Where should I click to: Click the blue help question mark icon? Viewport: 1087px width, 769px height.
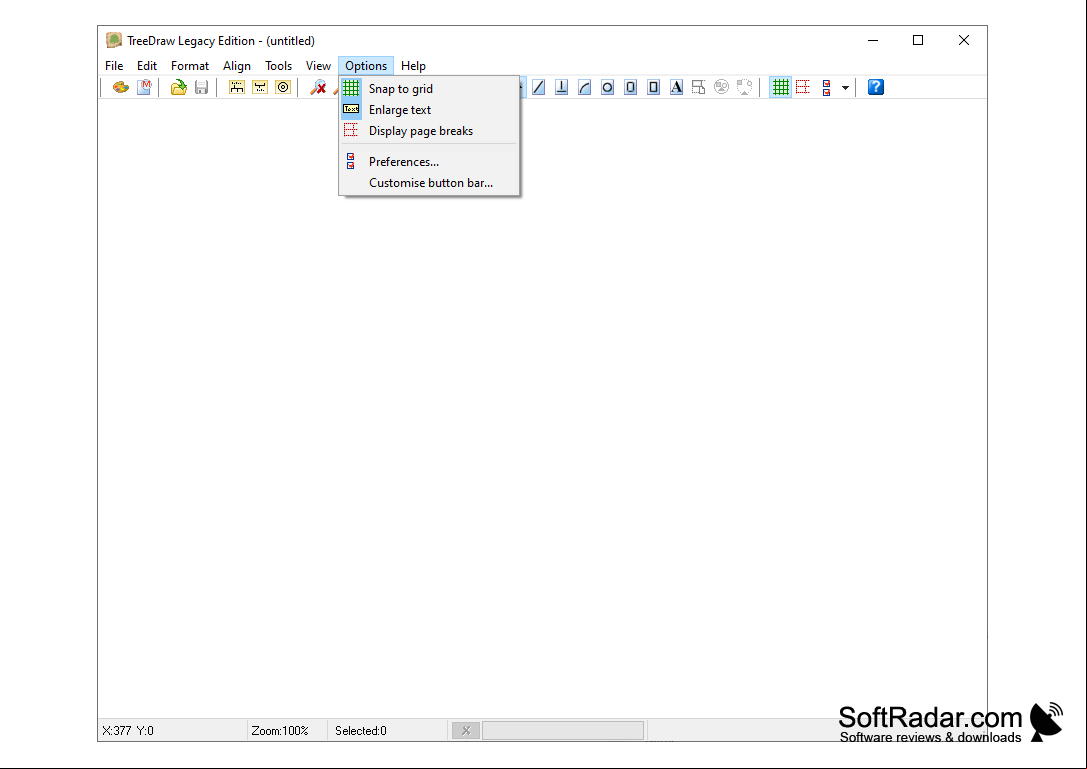tap(876, 87)
